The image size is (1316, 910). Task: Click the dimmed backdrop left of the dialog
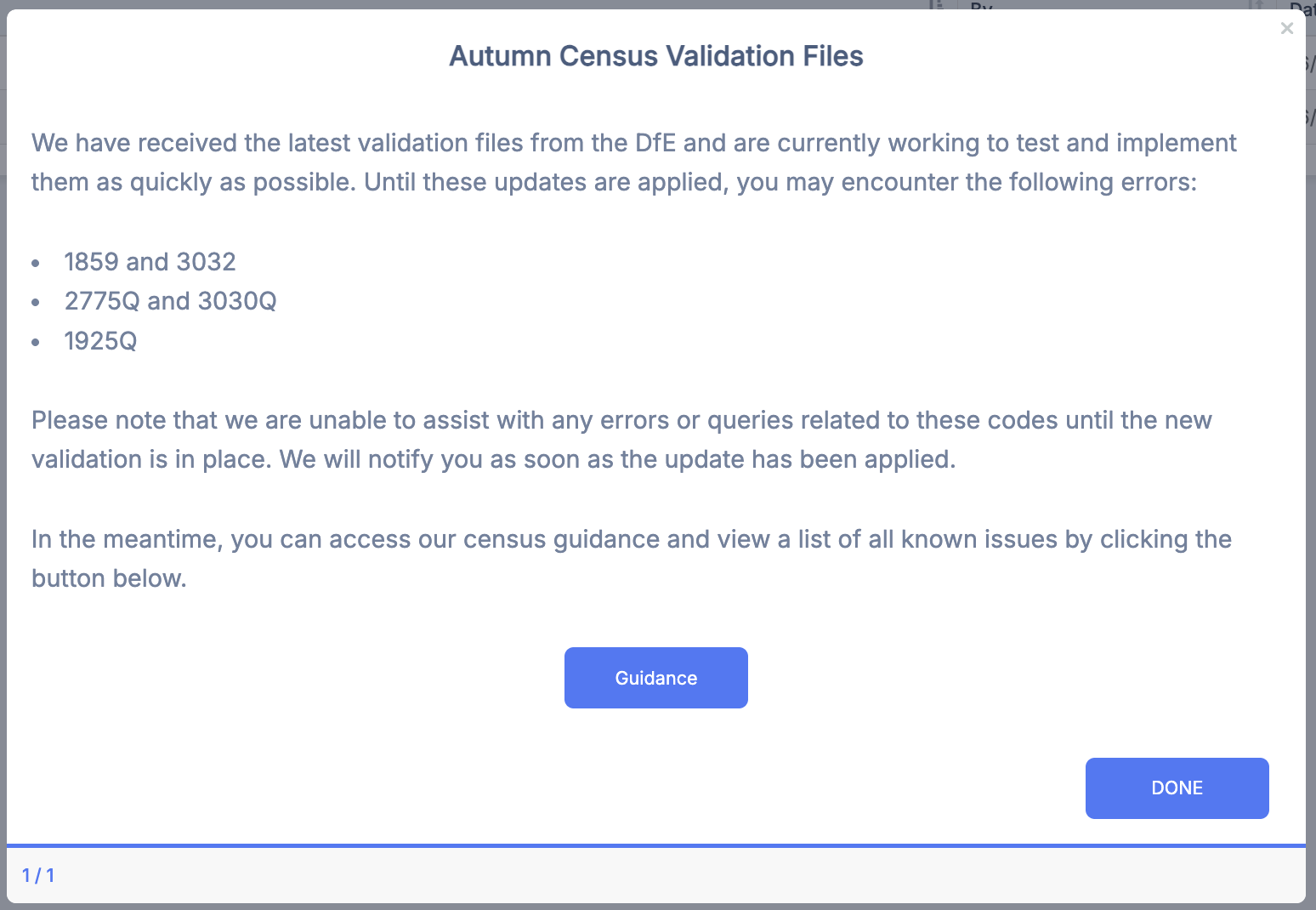[x=3, y=425]
